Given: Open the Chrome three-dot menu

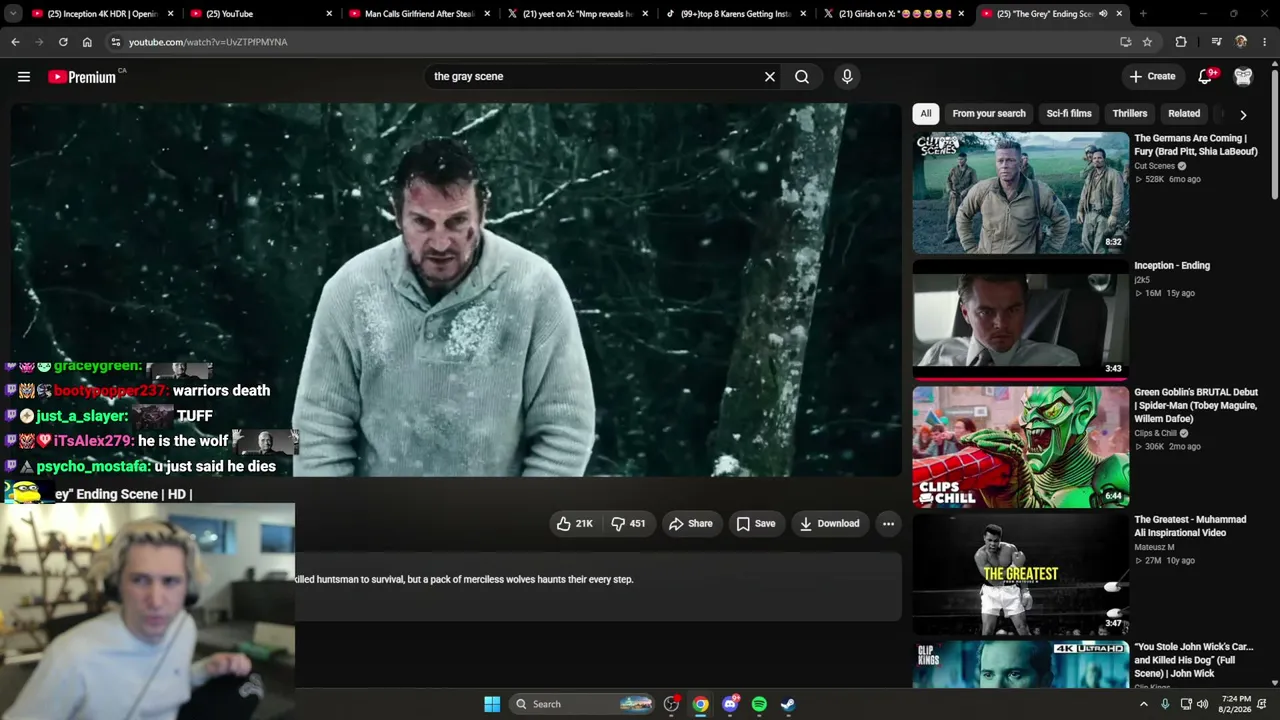Looking at the screenshot, I should click(1265, 42).
